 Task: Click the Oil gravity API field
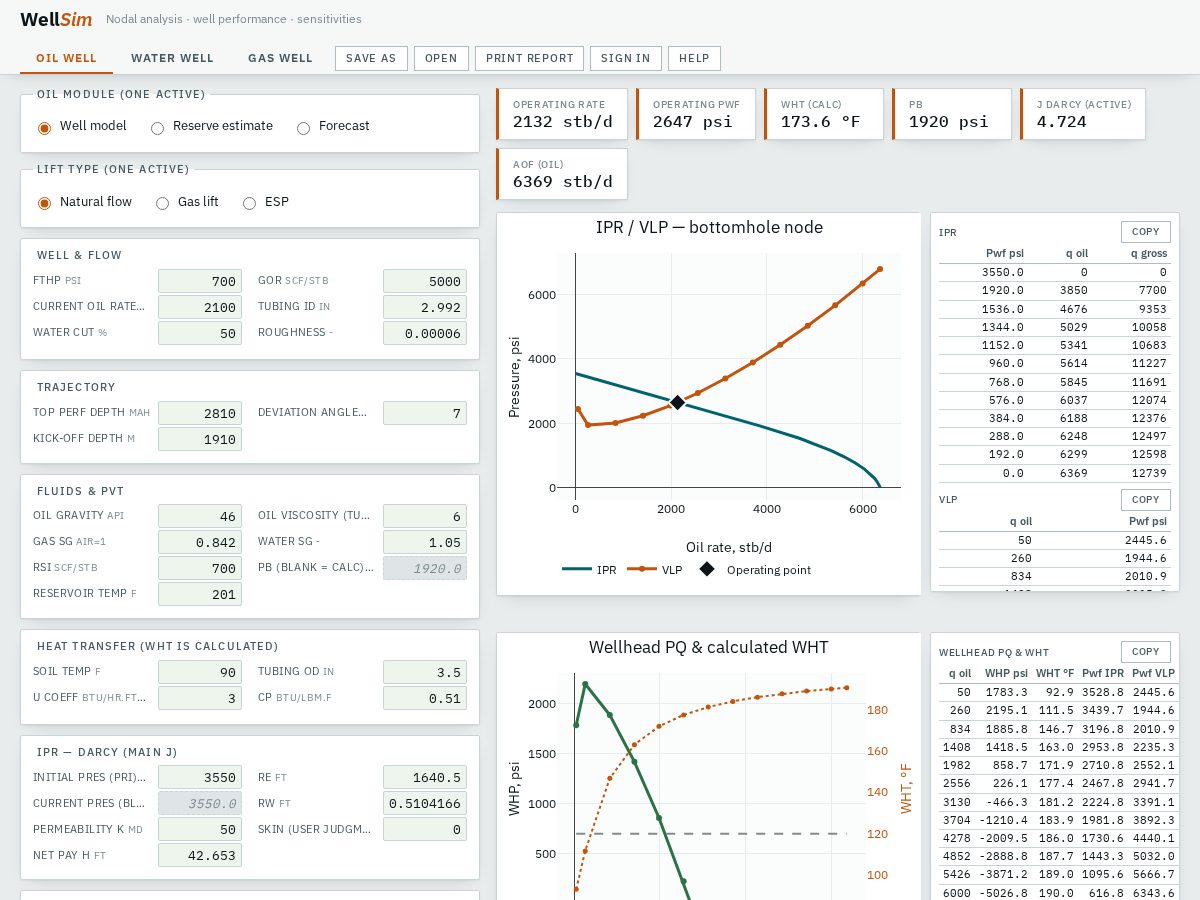tap(200, 516)
